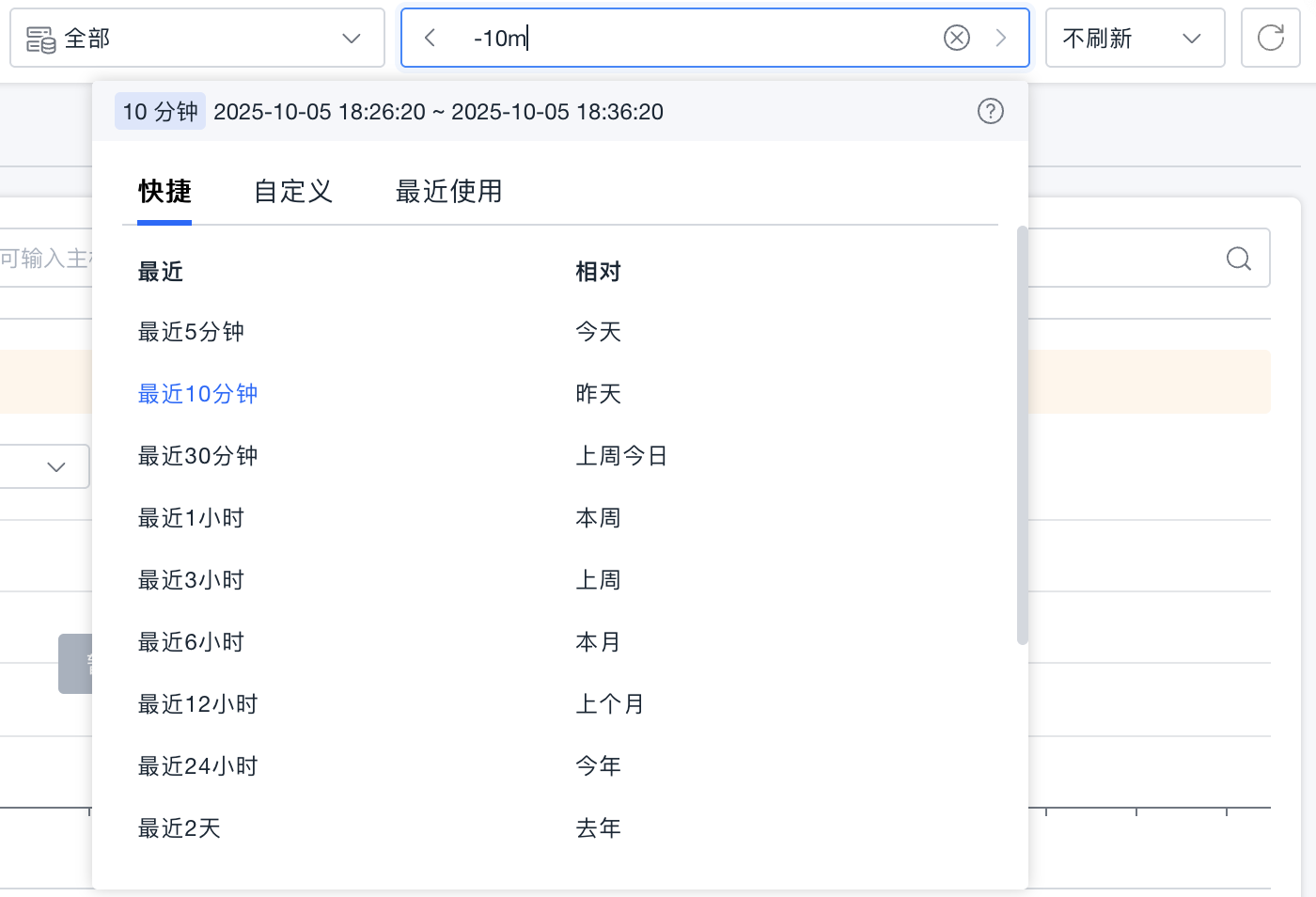Click the quick-list vertical scrollbar
The height and width of the screenshot is (897, 1316).
(x=1022, y=434)
